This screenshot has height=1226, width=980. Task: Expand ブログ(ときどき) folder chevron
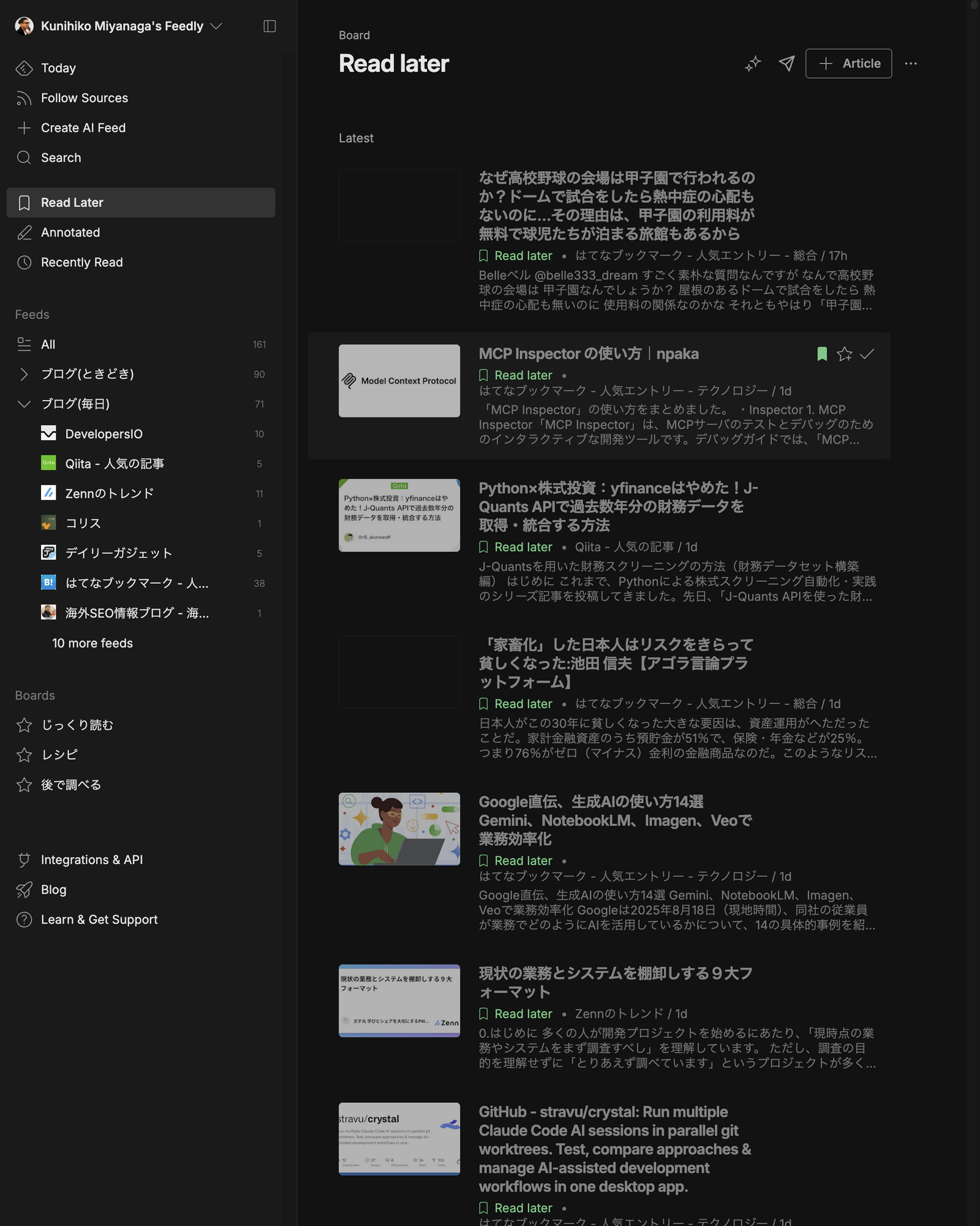(x=24, y=374)
